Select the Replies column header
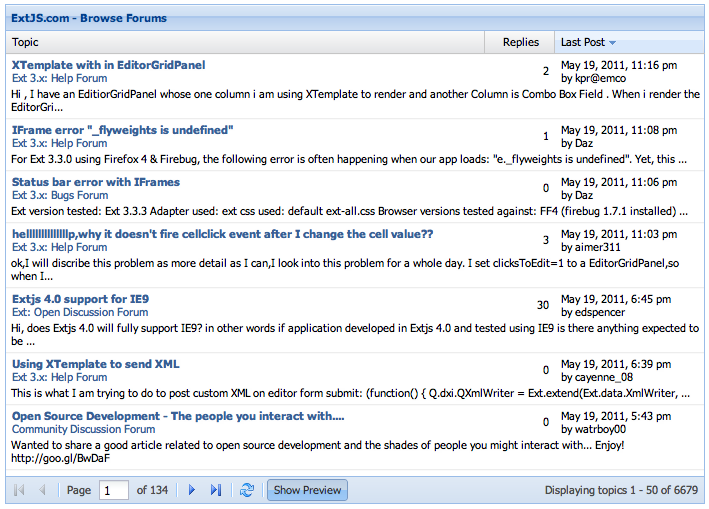709x509 pixels. coord(520,42)
